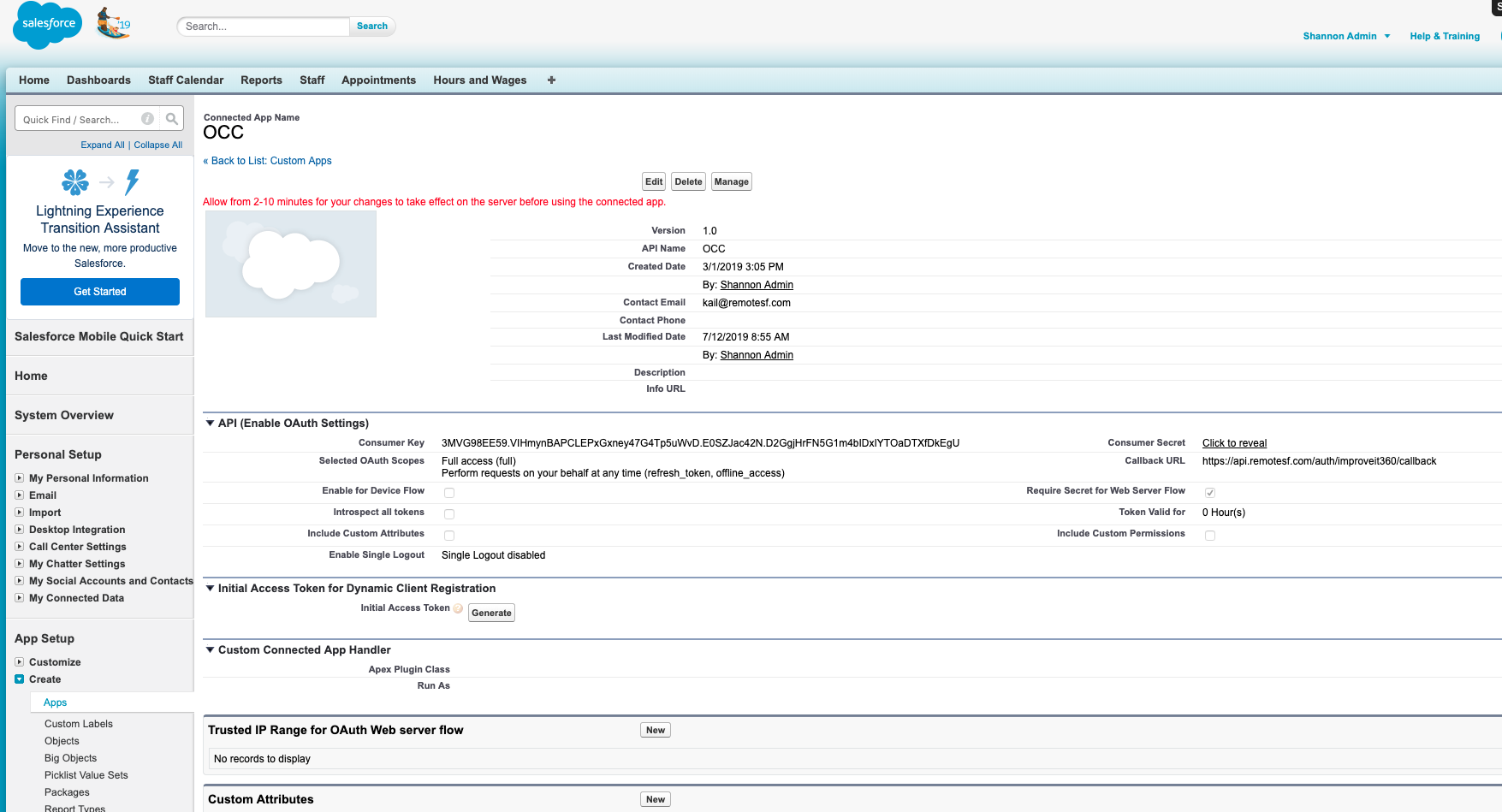Expand My Personal Information tree node
This screenshot has width=1502, height=812.
click(x=19, y=478)
